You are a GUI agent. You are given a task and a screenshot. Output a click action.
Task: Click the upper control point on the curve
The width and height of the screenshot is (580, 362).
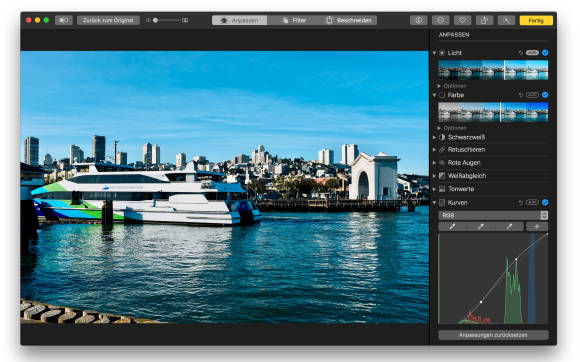click(x=516, y=260)
